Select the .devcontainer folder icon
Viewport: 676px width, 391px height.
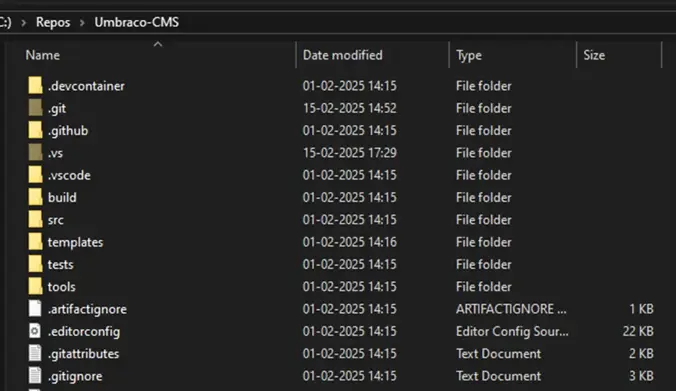coord(35,86)
